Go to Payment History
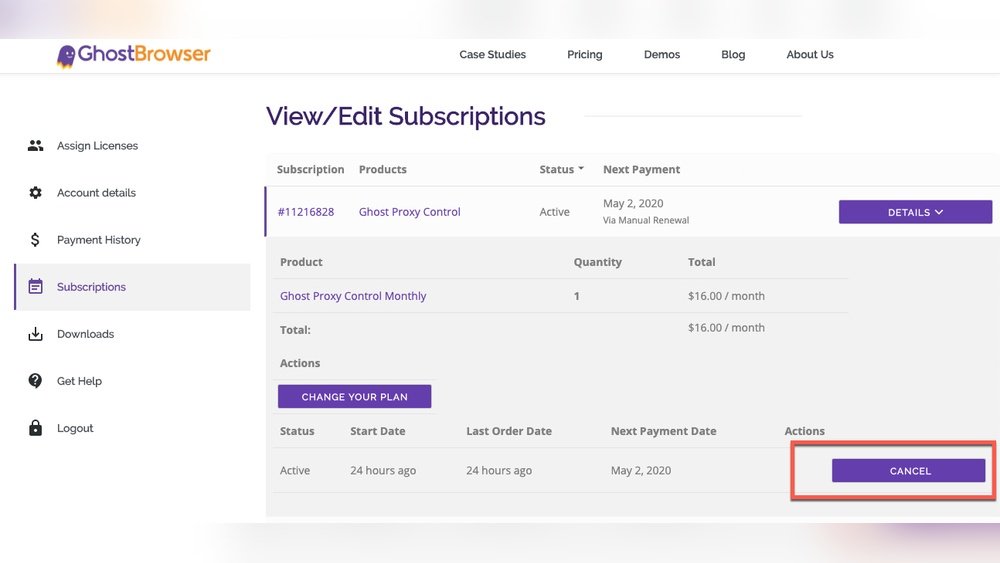Screen dimensions: 1000x563 99,240
